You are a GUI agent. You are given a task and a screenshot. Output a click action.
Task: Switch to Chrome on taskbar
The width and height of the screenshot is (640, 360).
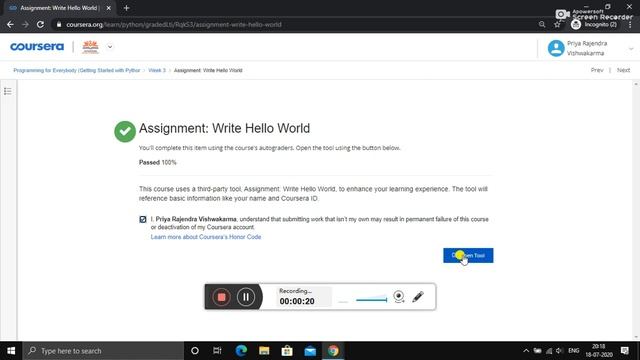tap(333, 351)
